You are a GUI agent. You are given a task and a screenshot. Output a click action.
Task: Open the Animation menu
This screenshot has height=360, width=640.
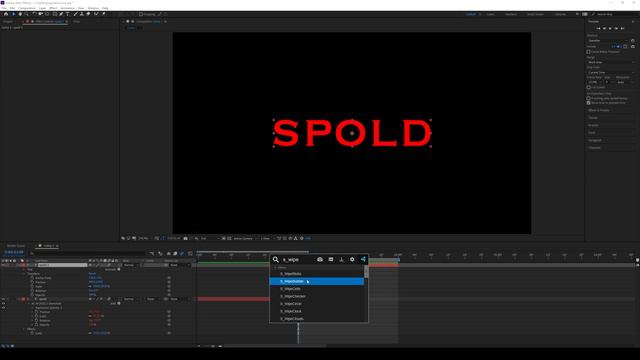point(67,8)
